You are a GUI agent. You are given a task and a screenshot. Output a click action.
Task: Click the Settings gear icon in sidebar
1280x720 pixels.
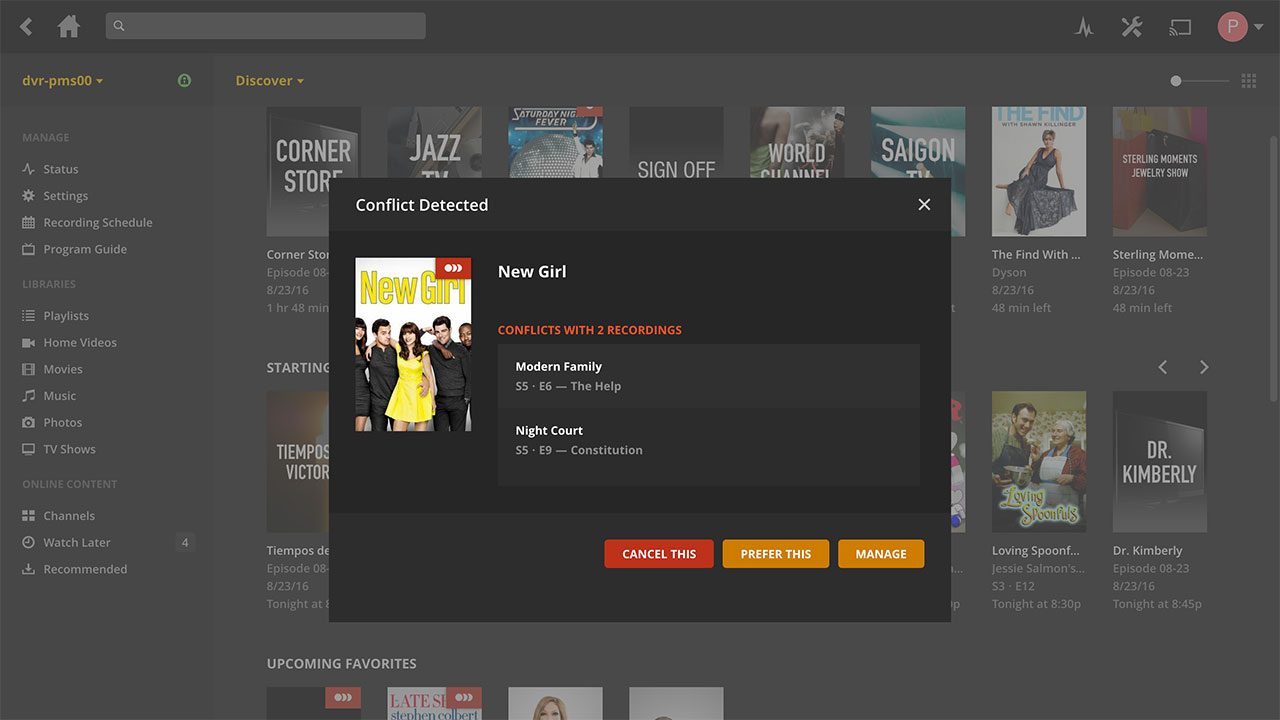tap(29, 196)
